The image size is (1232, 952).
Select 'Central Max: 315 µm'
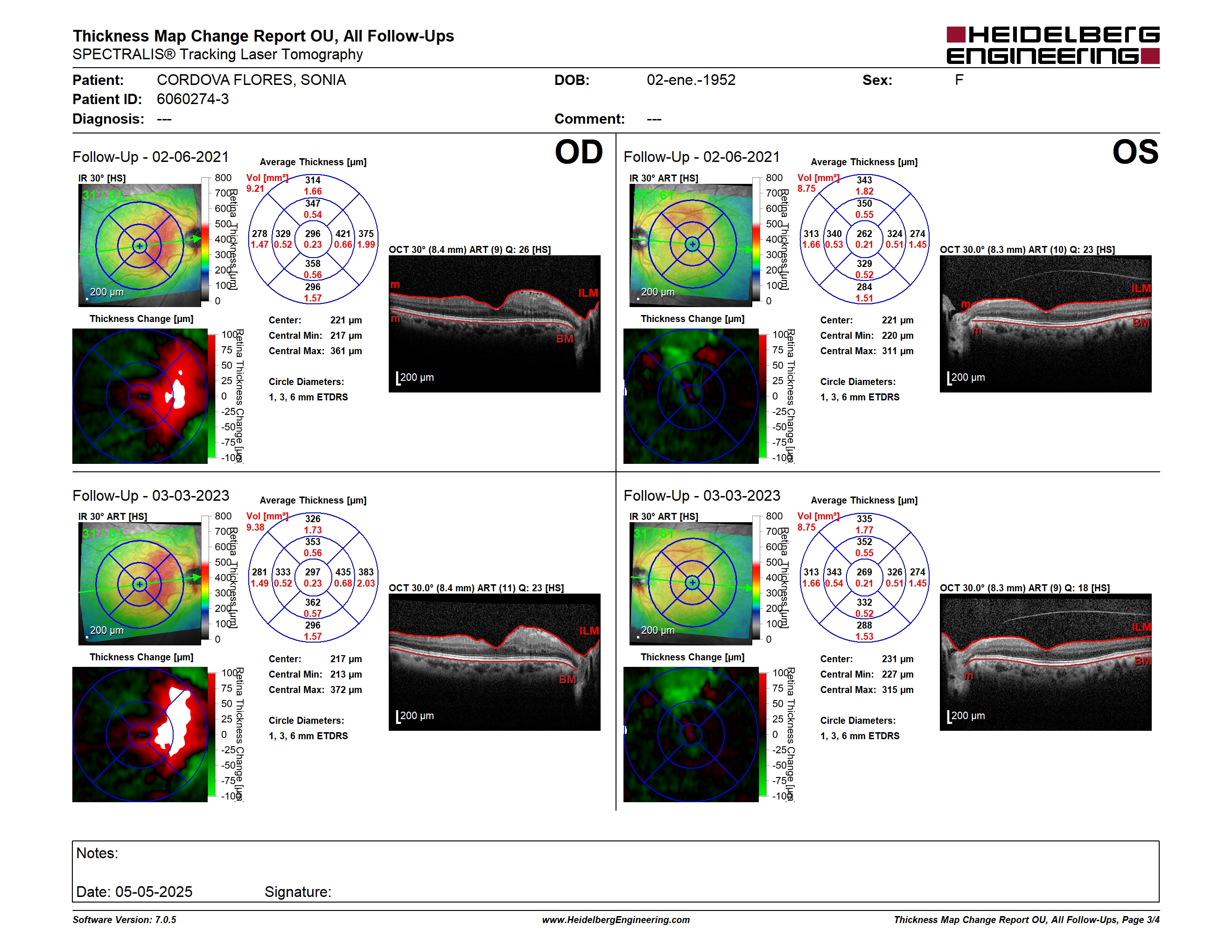point(867,689)
